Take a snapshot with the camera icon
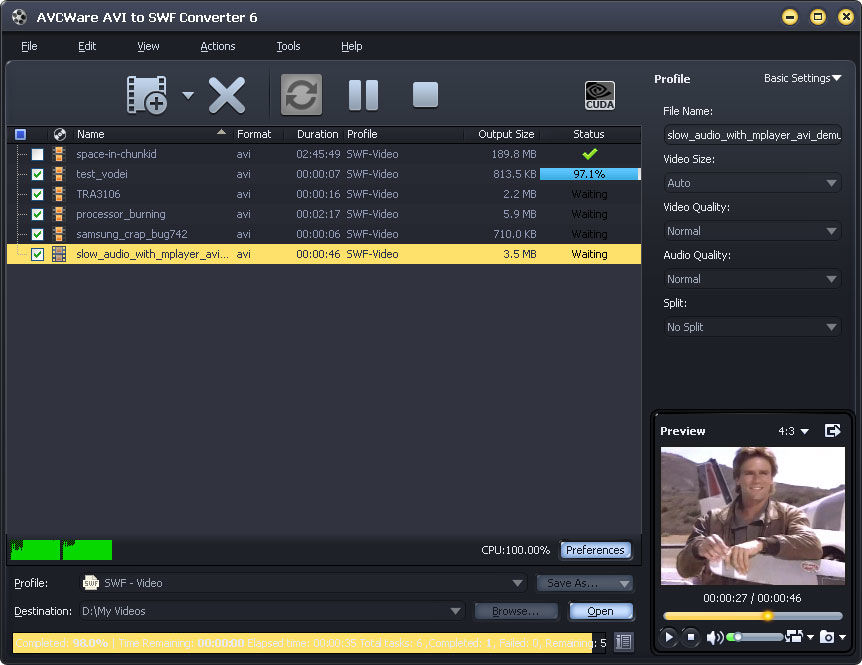 (x=827, y=637)
